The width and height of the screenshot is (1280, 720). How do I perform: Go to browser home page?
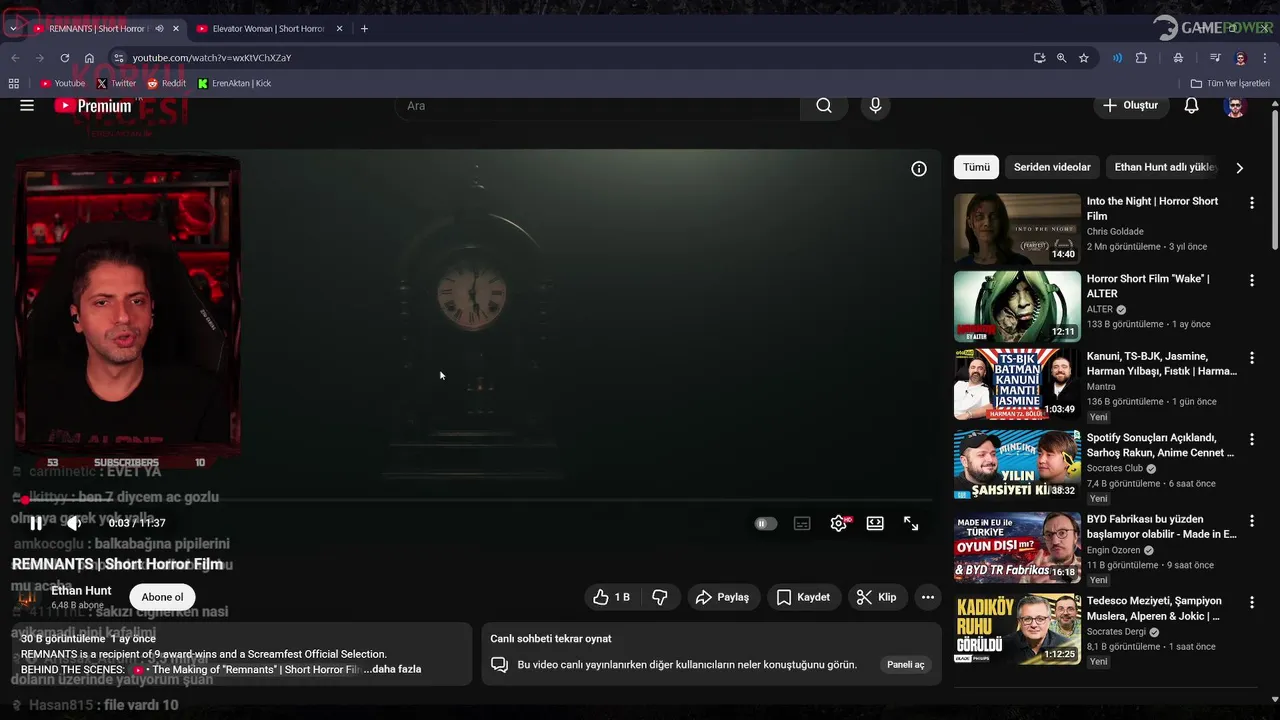tap(89, 58)
